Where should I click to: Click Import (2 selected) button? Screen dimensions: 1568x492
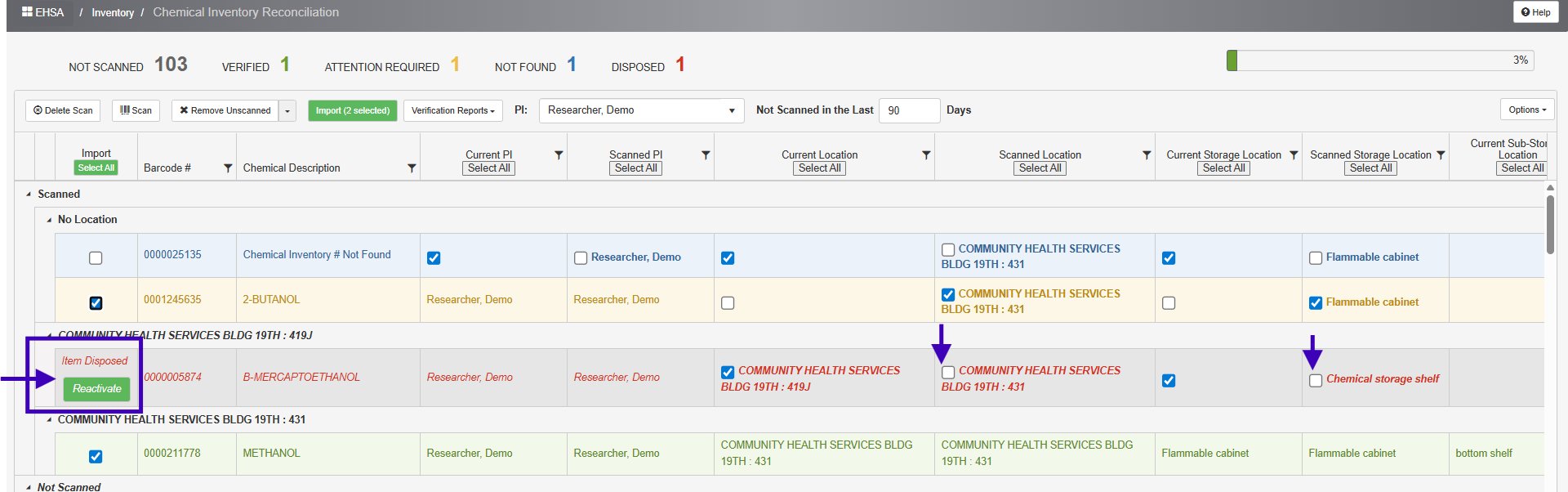(x=353, y=110)
